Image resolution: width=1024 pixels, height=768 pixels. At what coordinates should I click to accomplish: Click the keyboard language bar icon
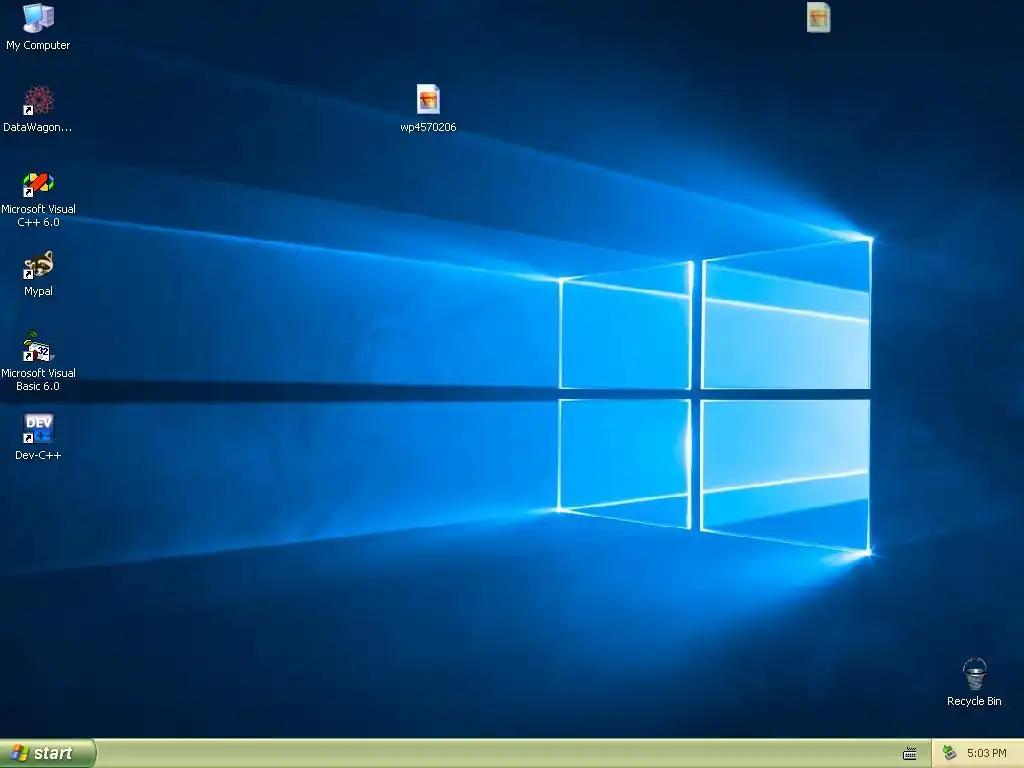click(910, 754)
